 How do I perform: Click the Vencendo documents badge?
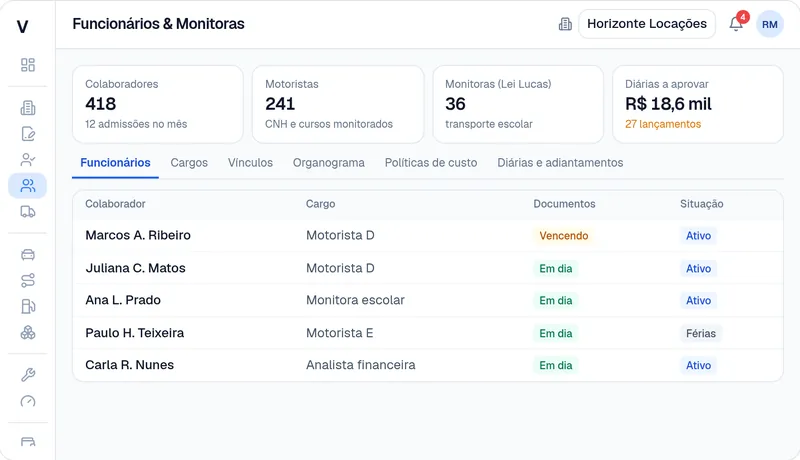coord(564,236)
